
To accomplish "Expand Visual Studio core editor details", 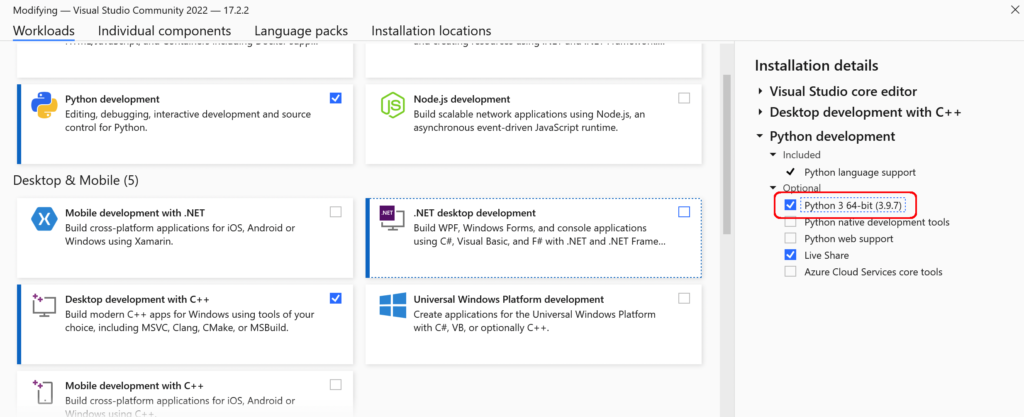I will 760,91.
